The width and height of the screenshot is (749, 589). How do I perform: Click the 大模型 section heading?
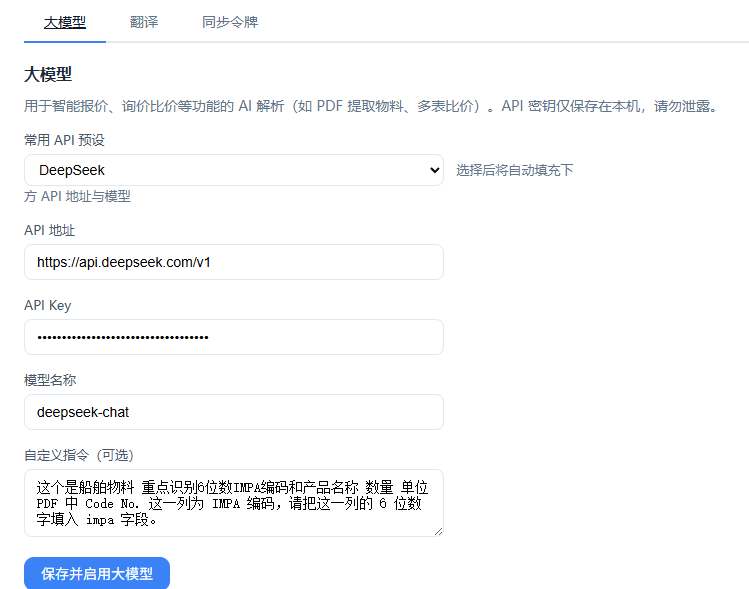point(48,75)
